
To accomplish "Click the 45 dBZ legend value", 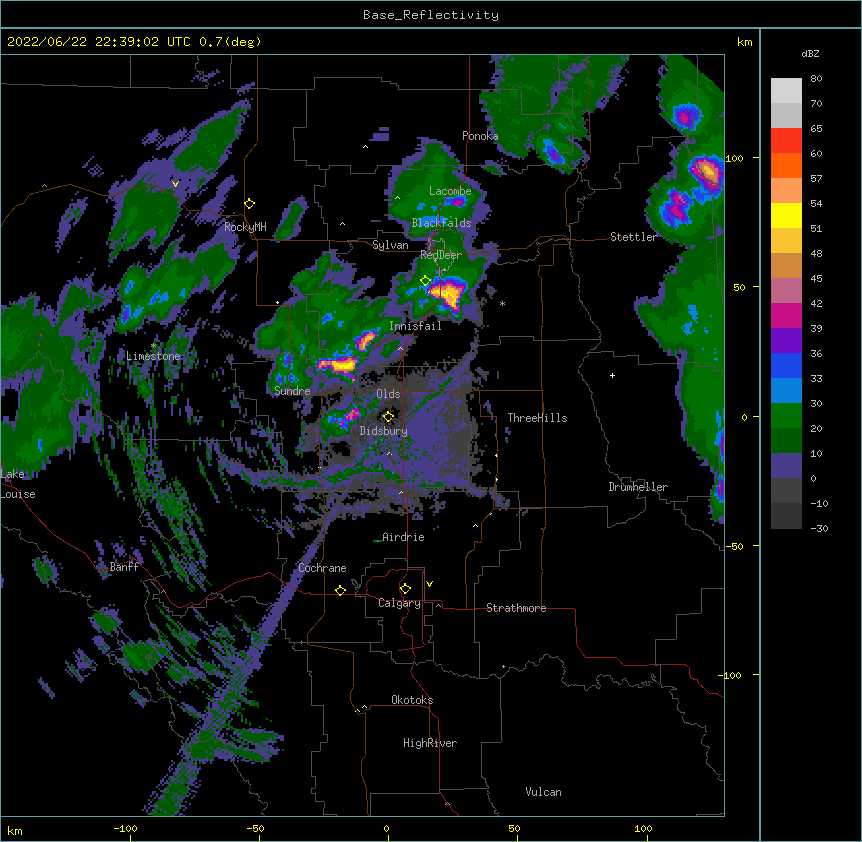I will [816, 279].
